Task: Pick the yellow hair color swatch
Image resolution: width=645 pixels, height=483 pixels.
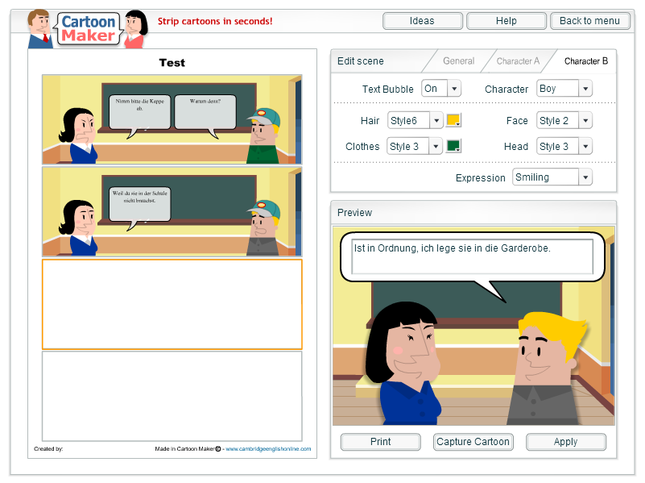Action: coord(453,120)
